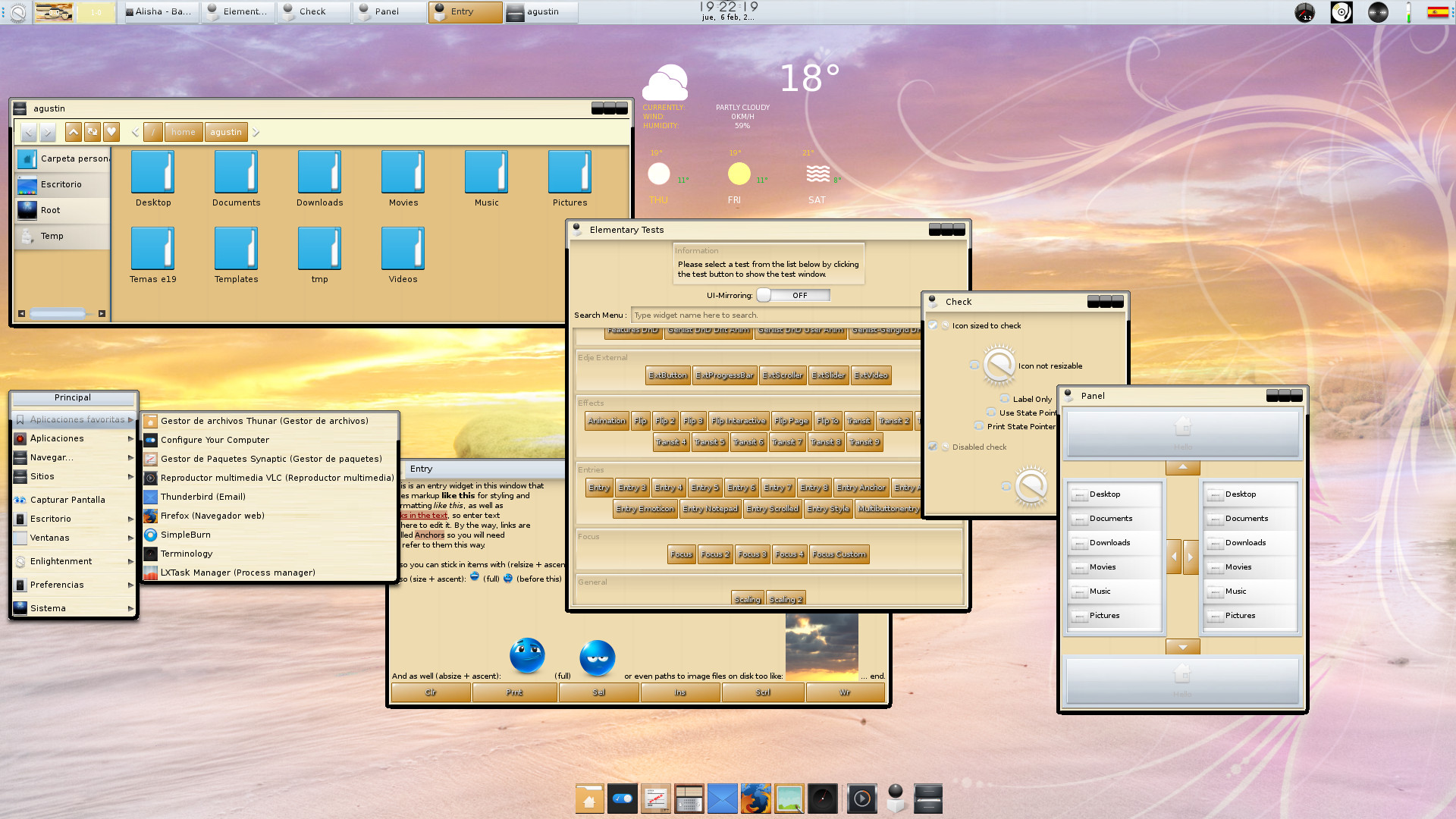
Task: Open settings toggle app in bottom dock
Action: [x=623, y=799]
